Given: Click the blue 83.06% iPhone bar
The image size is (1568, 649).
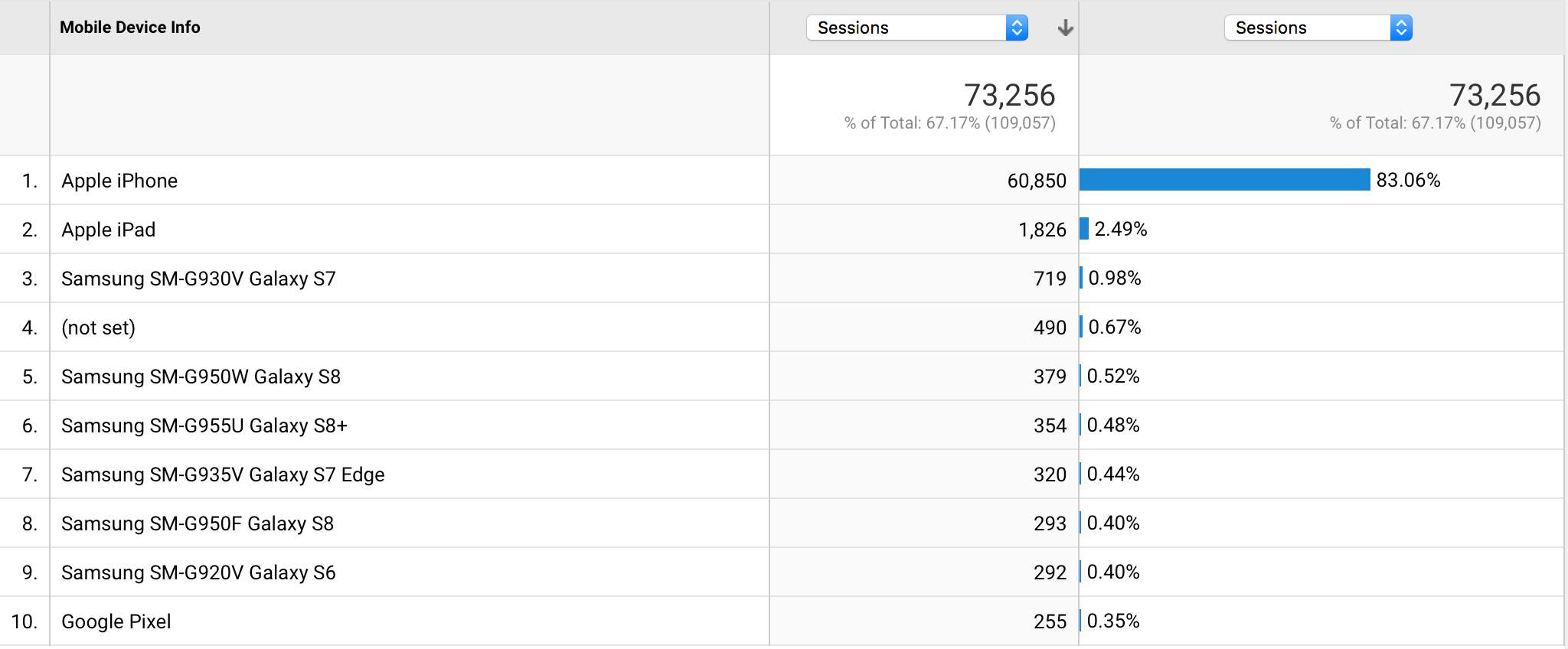Looking at the screenshot, I should coord(1225,180).
